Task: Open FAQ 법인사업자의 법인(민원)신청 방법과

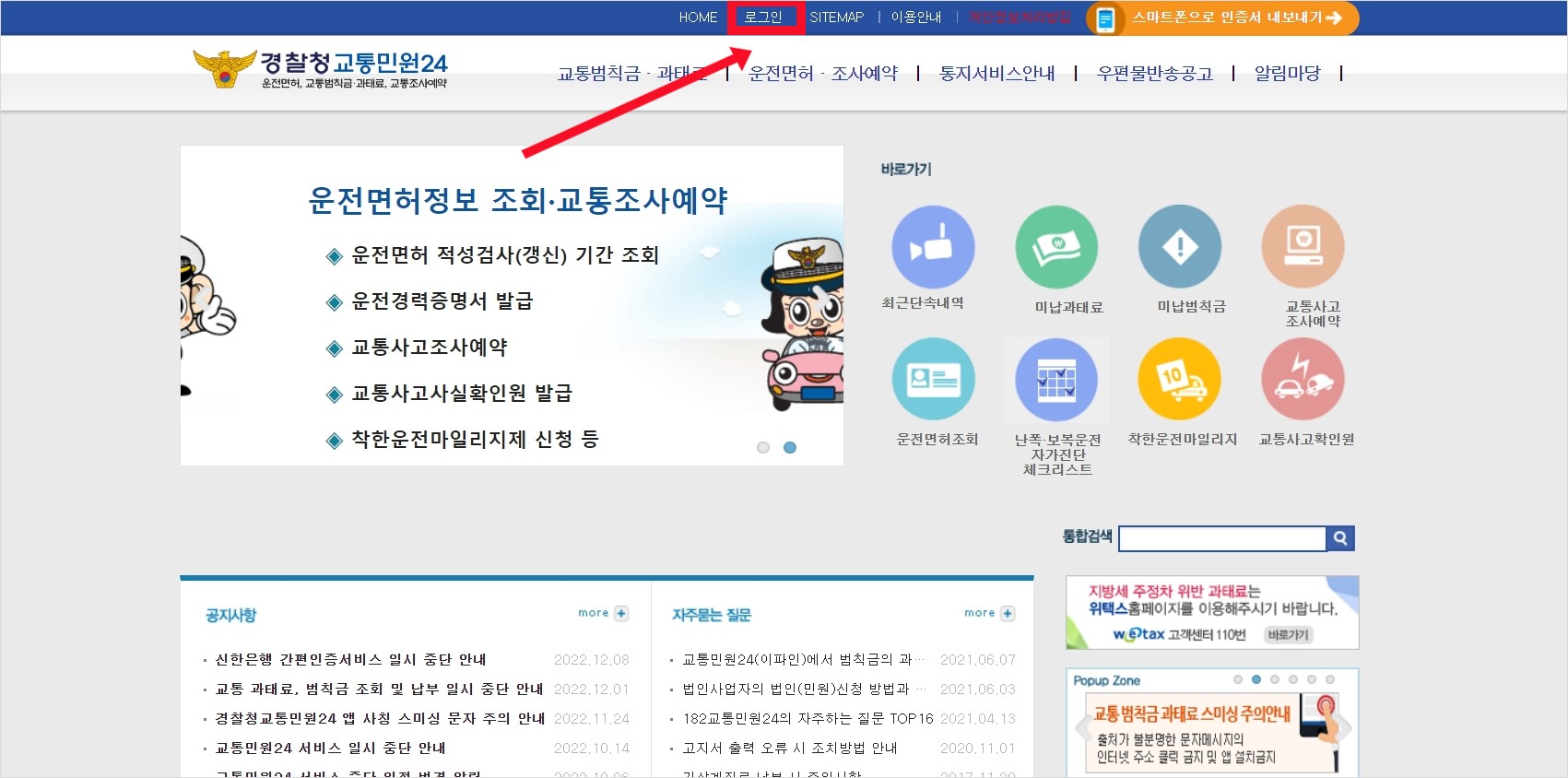Action: click(803, 690)
